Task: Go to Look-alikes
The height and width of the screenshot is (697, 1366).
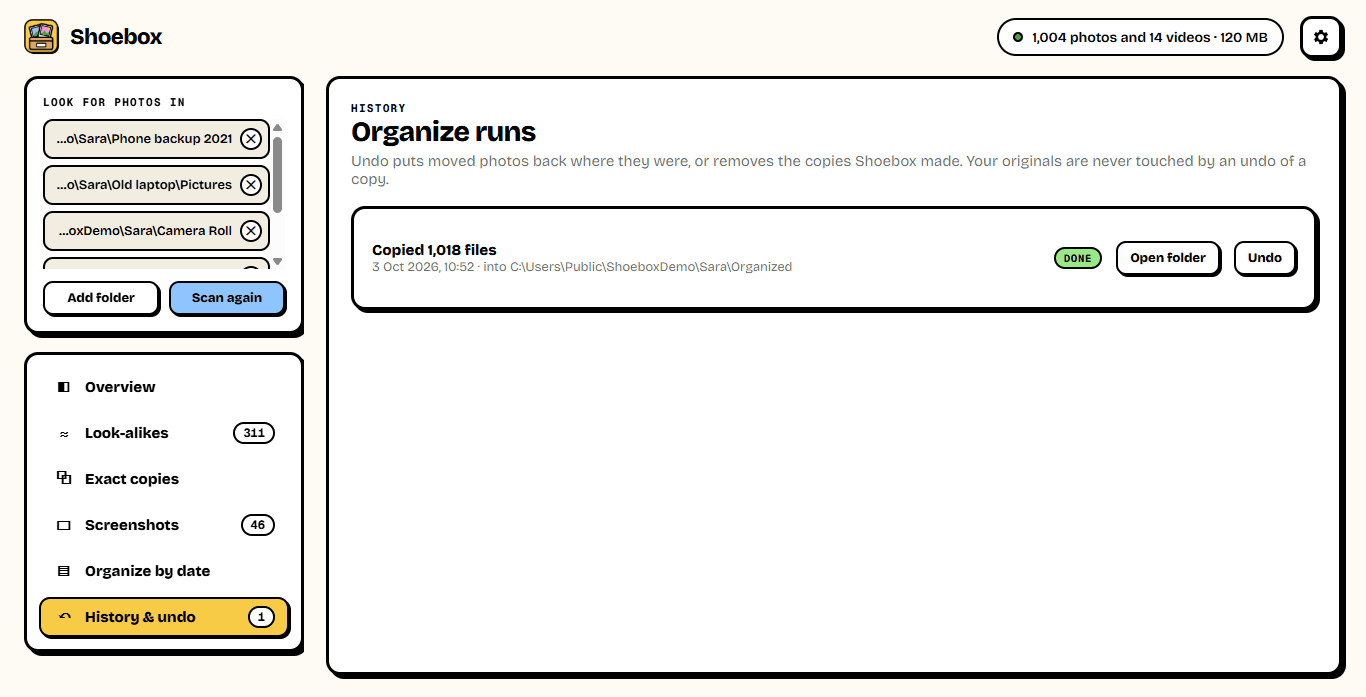Action: tap(164, 433)
